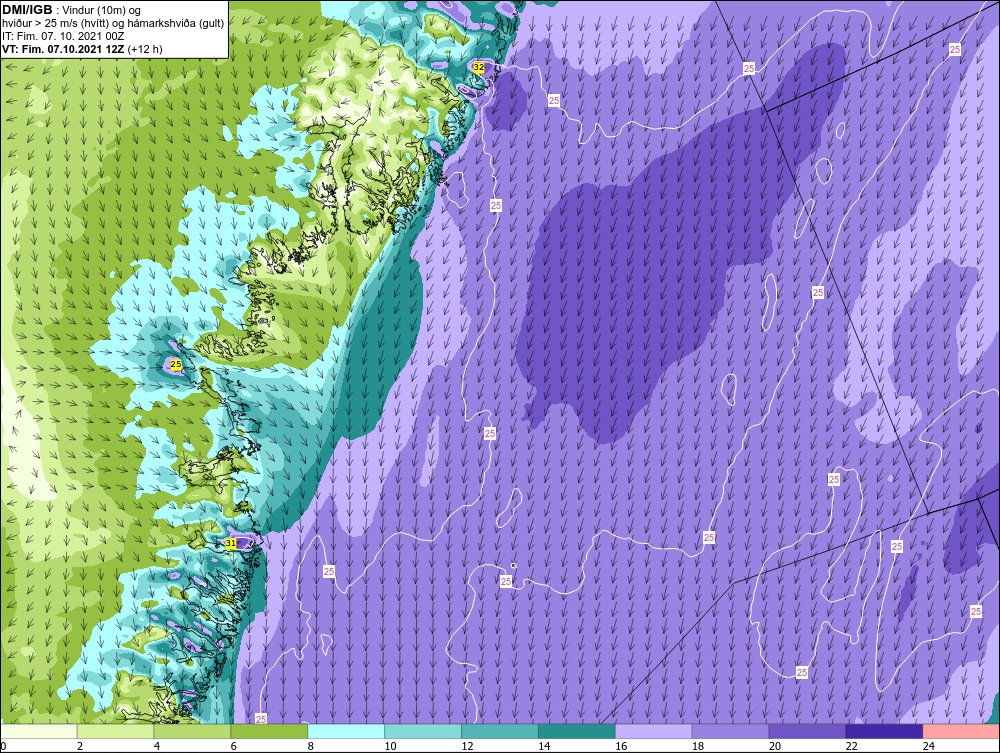The image size is (1000, 753).
Task: Click the legend scale value 12
Action: (x=467, y=746)
